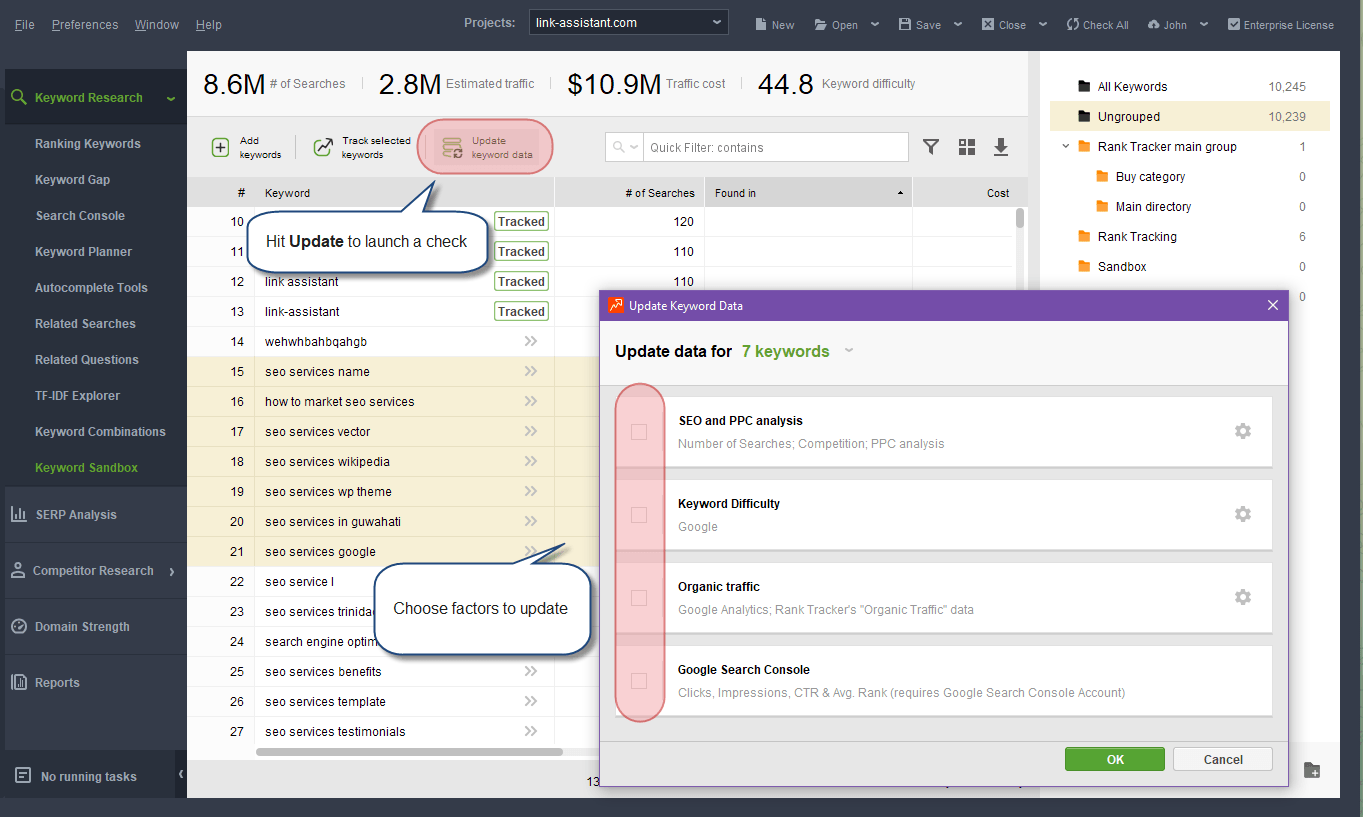Tick the Google Search Console checkbox
This screenshot has width=1363, height=817.
[x=639, y=681]
